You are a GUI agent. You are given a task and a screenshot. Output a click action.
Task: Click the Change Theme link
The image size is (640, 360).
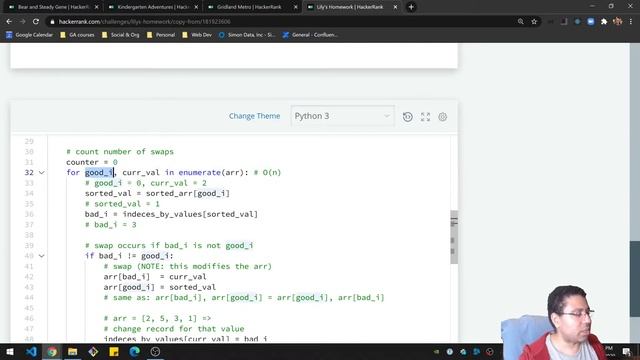coord(254,116)
